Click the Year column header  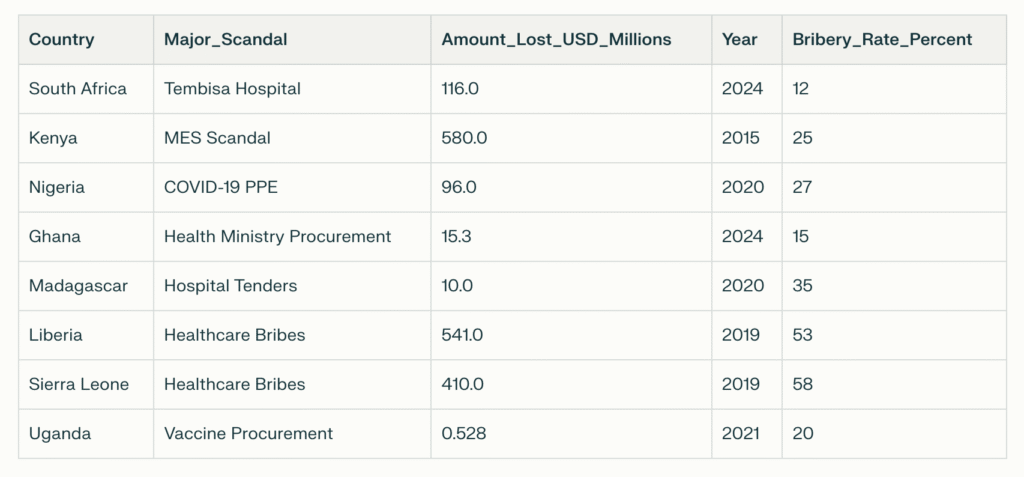tap(740, 40)
